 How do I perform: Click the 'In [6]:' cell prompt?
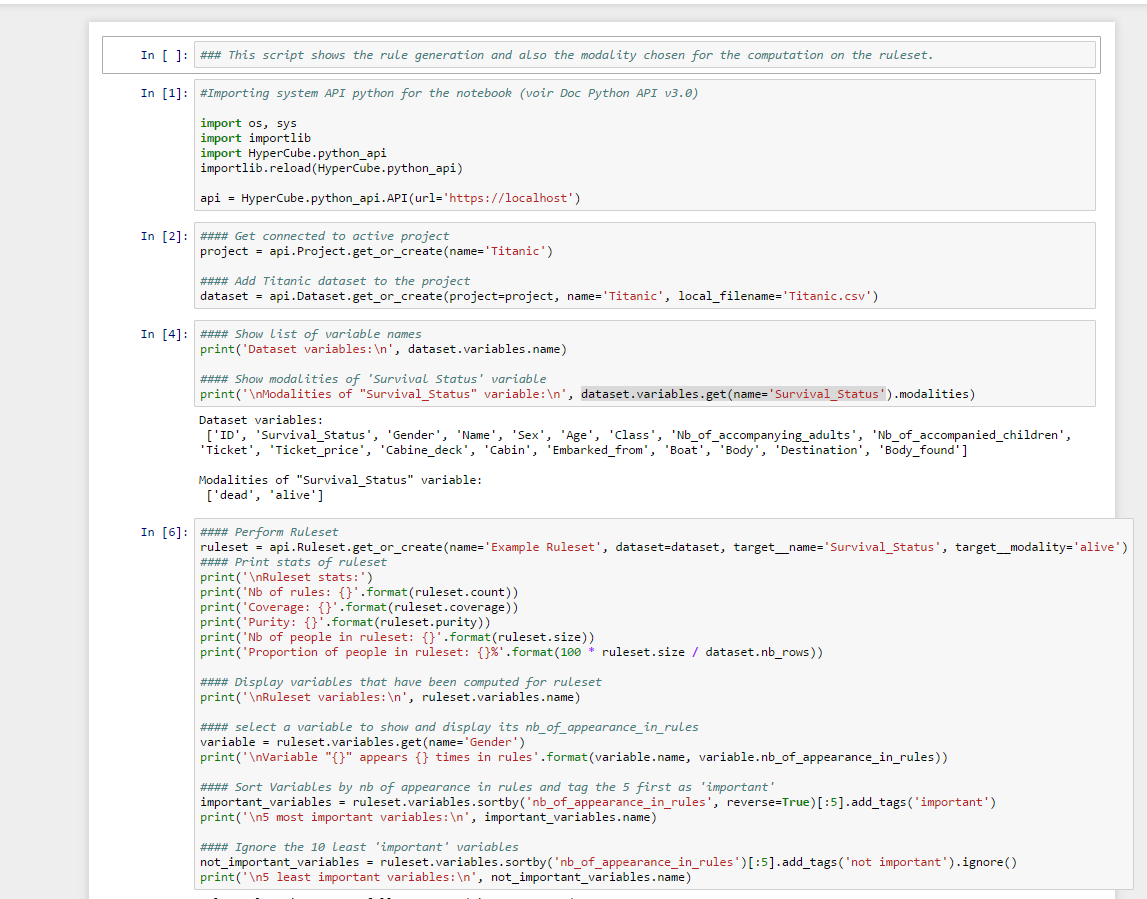[x=164, y=532]
